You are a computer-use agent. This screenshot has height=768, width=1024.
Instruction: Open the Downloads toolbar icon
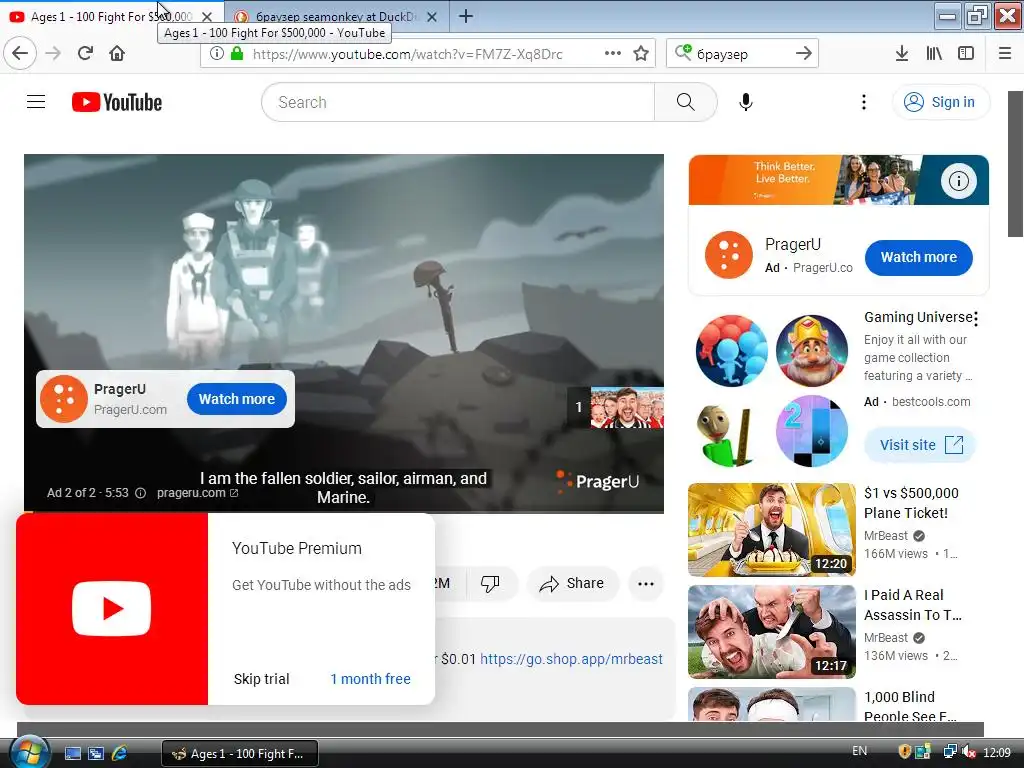click(901, 54)
